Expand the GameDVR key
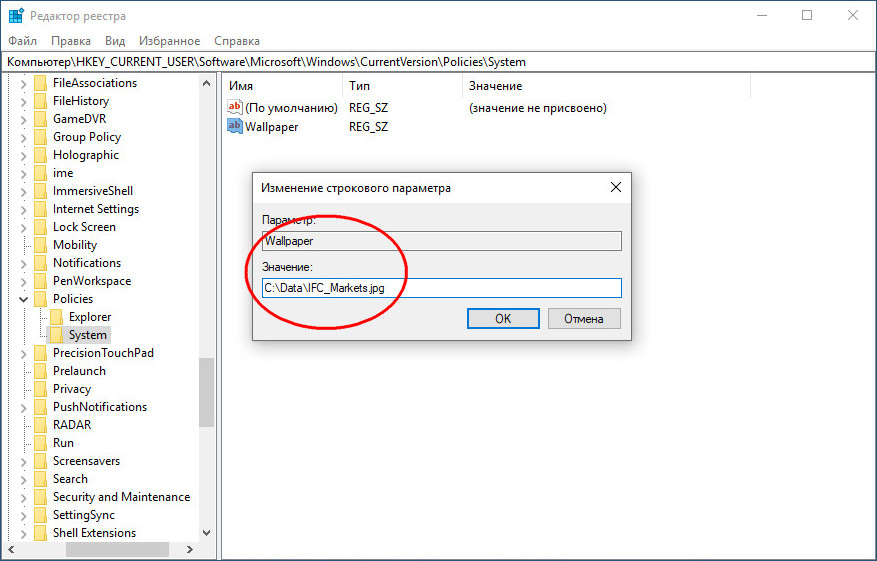Image resolution: width=877 pixels, height=561 pixels. point(23,120)
